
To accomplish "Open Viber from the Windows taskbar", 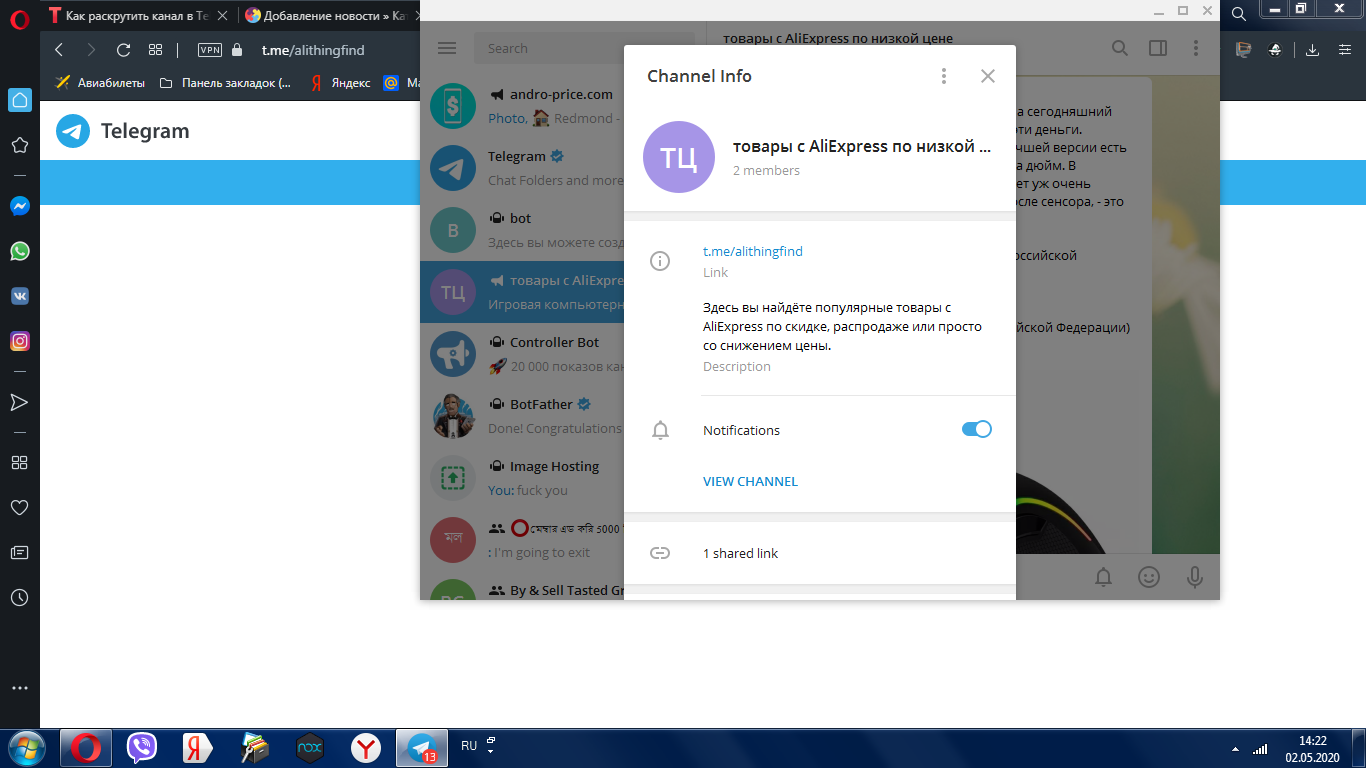I will [x=142, y=747].
